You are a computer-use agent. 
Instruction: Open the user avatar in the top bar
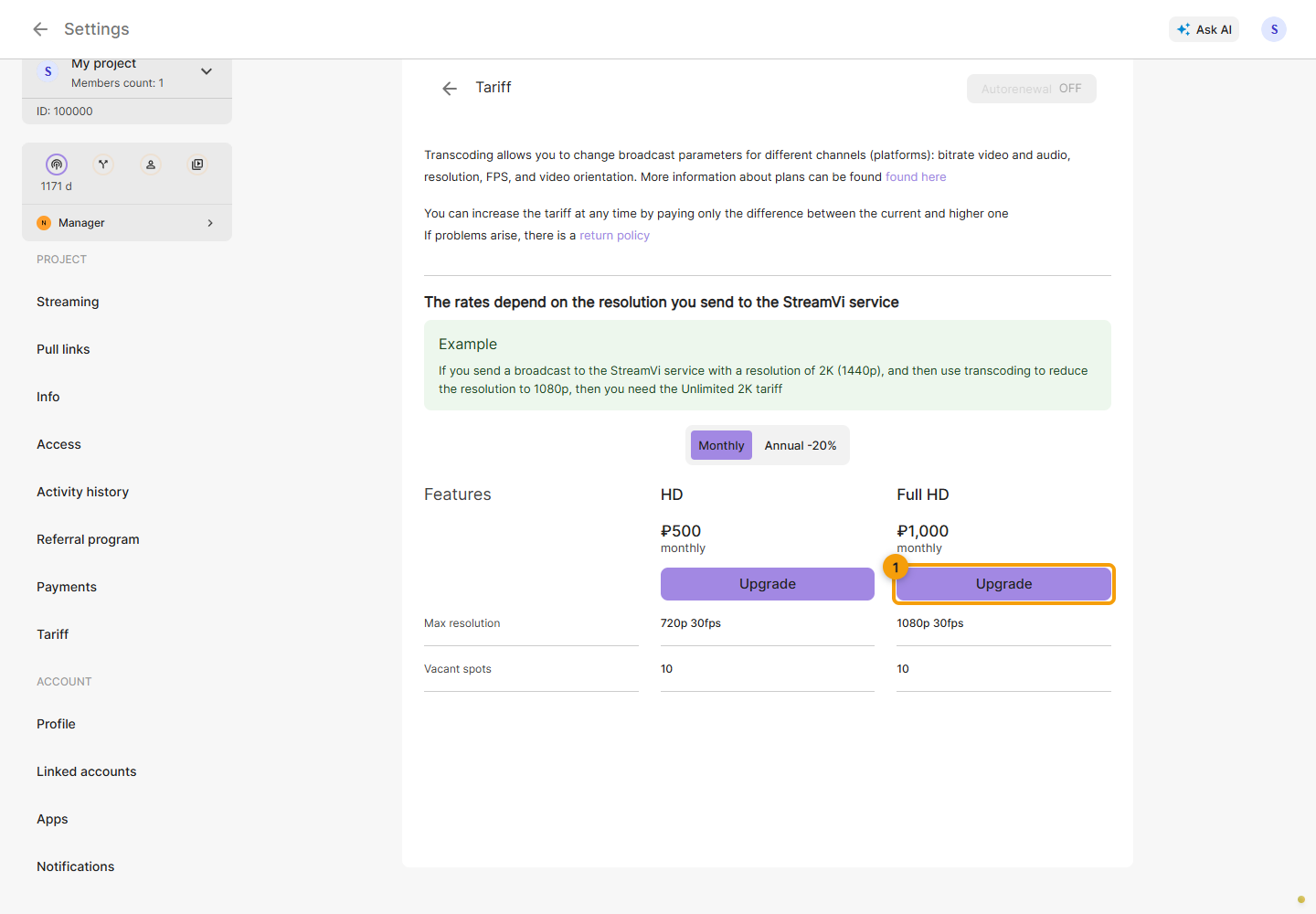click(x=1274, y=29)
